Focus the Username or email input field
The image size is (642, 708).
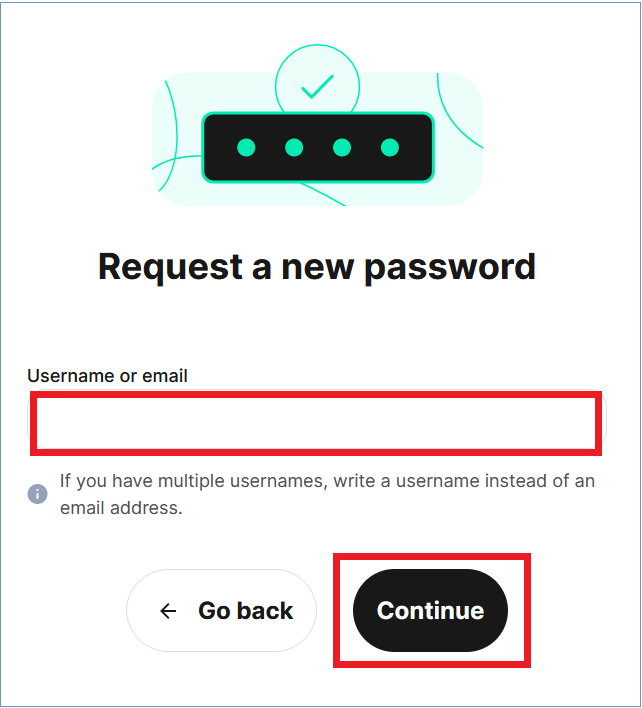click(316, 422)
